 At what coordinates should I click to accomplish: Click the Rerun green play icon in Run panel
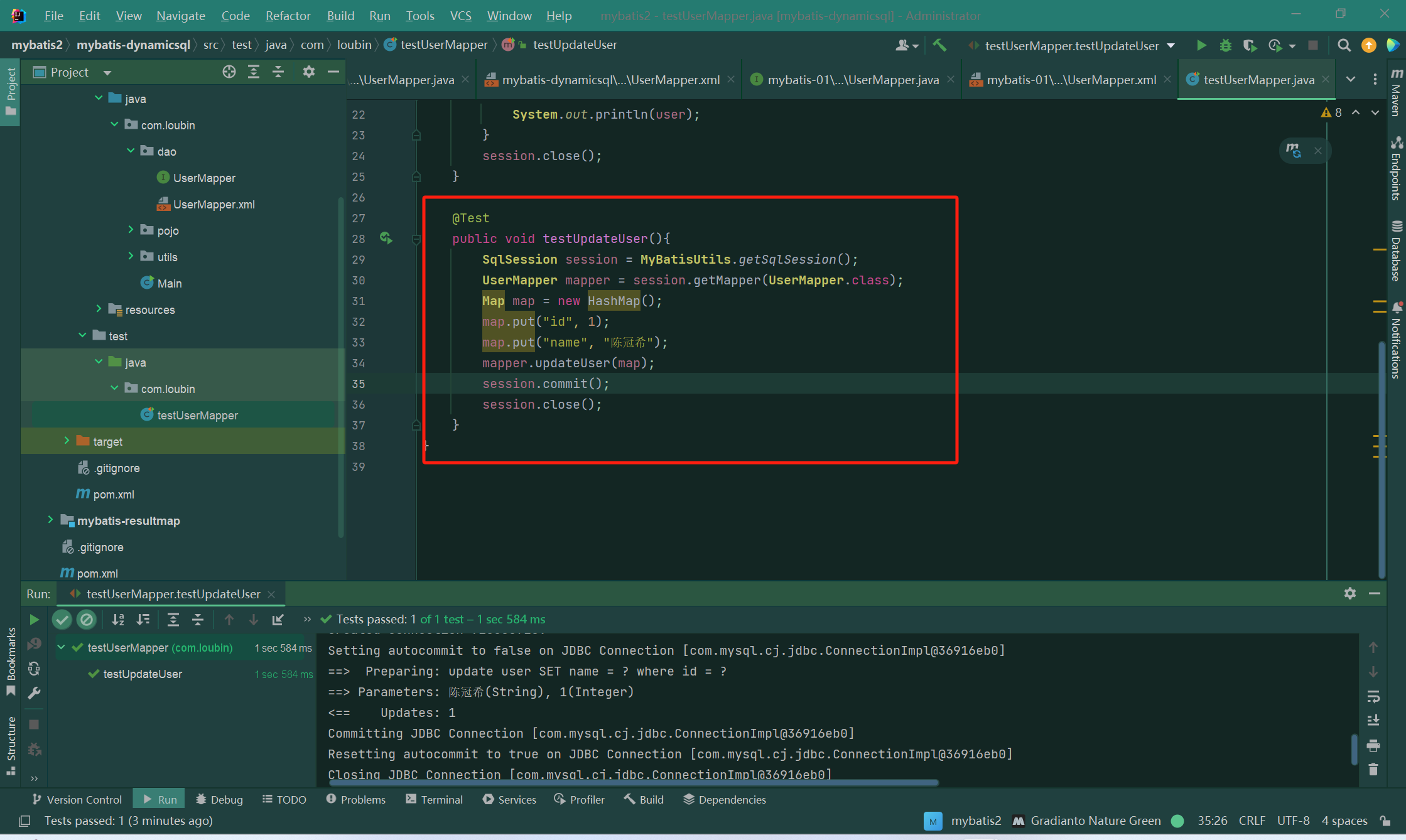tap(35, 620)
